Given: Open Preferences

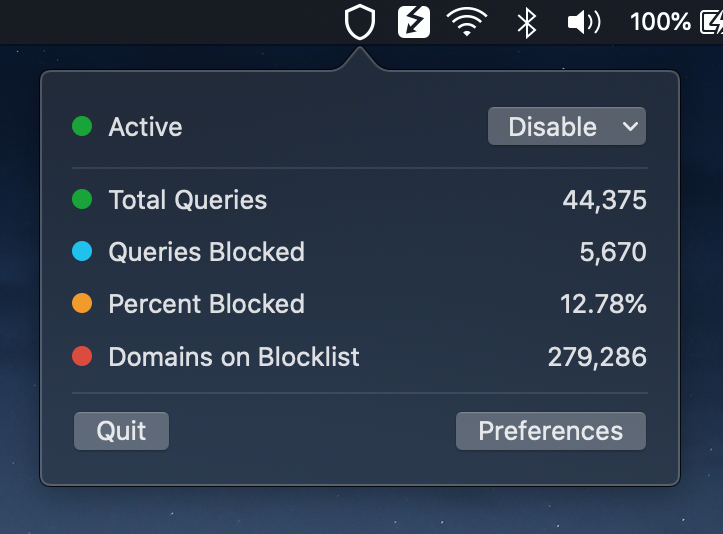Looking at the screenshot, I should pyautogui.click(x=551, y=431).
